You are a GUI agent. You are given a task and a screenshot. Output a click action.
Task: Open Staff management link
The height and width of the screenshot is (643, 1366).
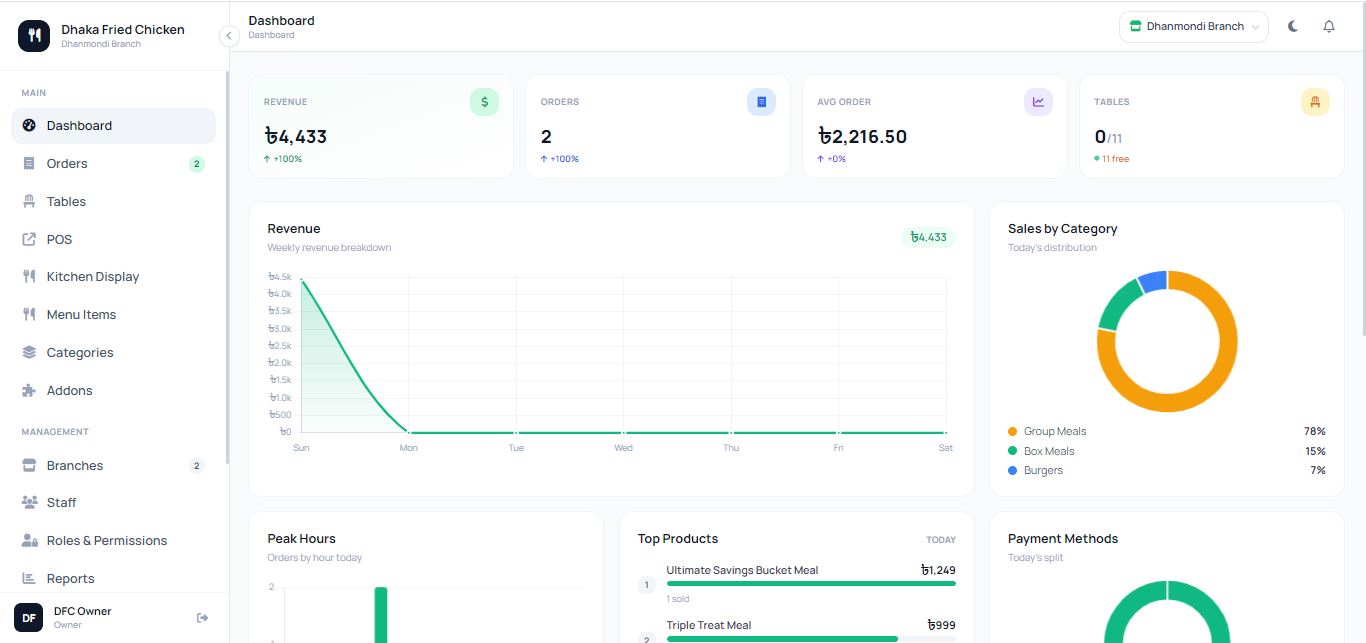[113, 503]
